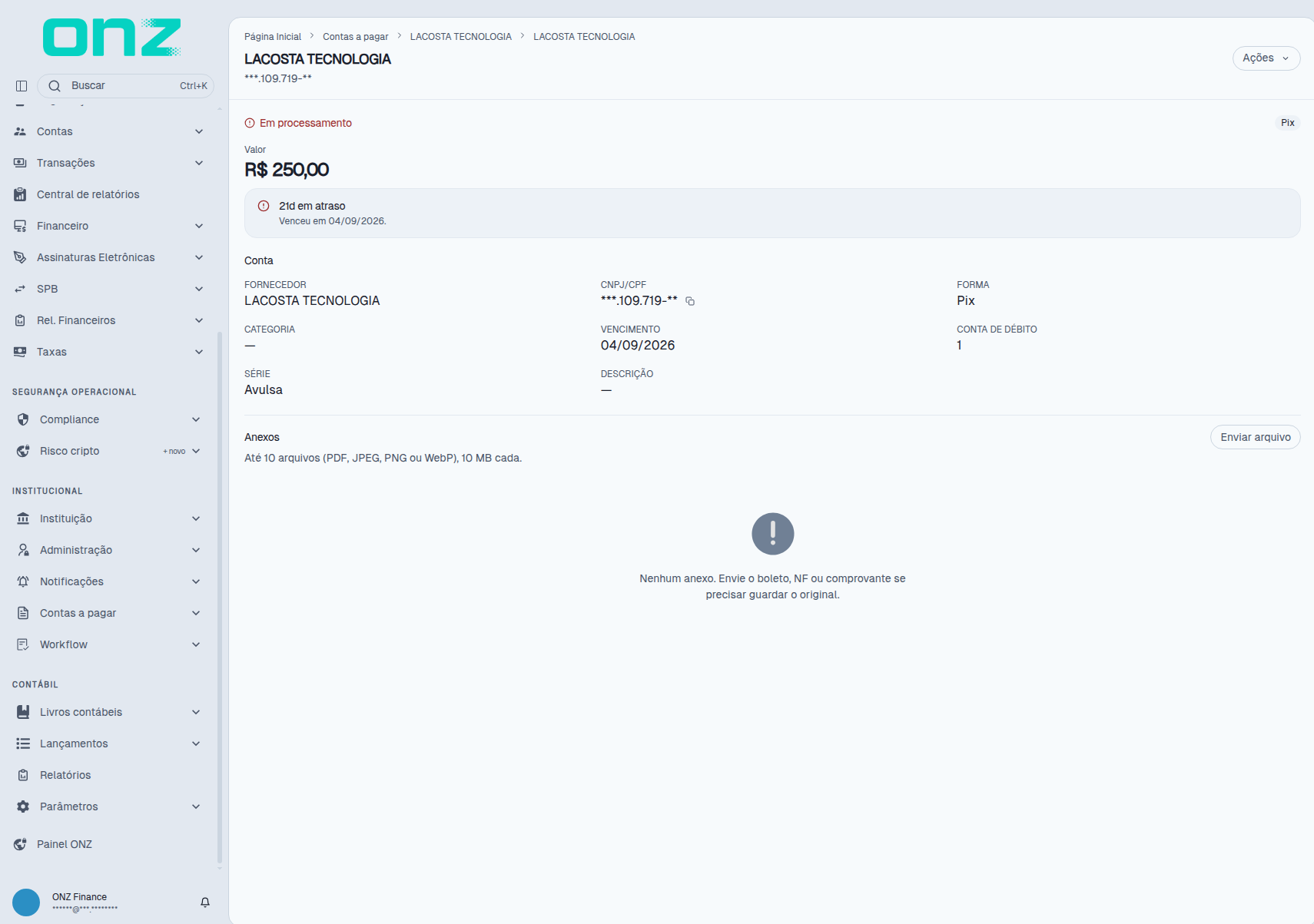Click the Enviar arquivo button

pos(1256,437)
